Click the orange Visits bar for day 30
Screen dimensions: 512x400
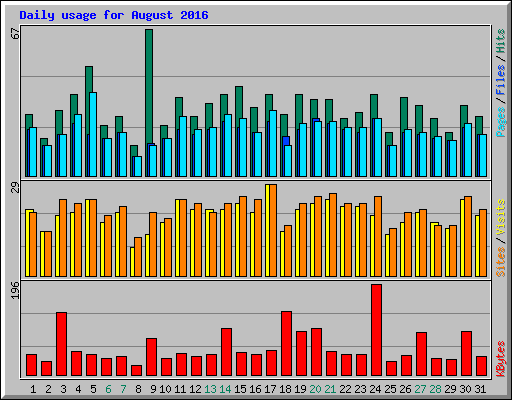pyautogui.click(x=468, y=236)
